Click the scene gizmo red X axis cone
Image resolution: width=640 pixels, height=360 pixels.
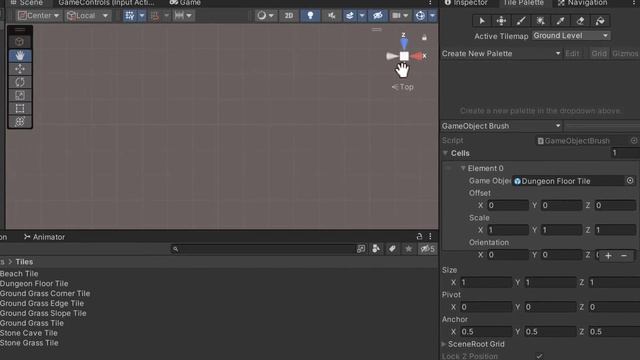click(417, 56)
